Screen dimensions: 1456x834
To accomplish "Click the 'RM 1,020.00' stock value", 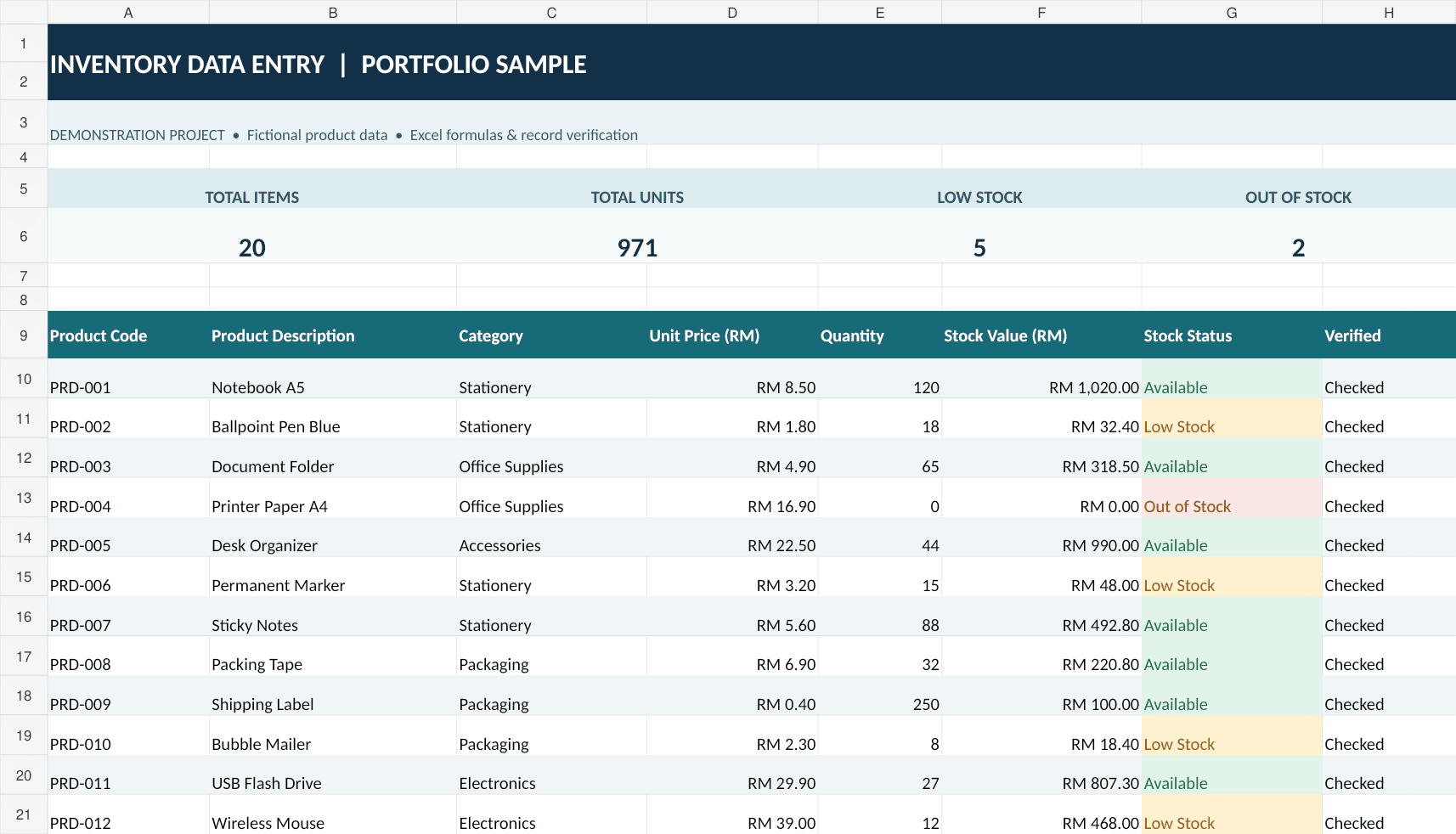I will click(x=1041, y=379).
